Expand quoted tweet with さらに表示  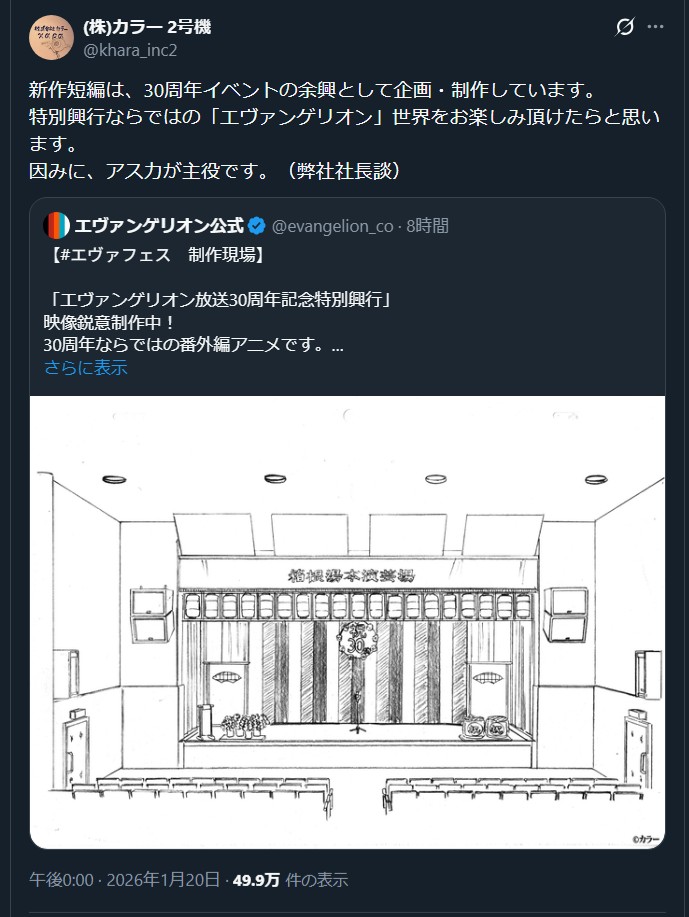(86, 368)
